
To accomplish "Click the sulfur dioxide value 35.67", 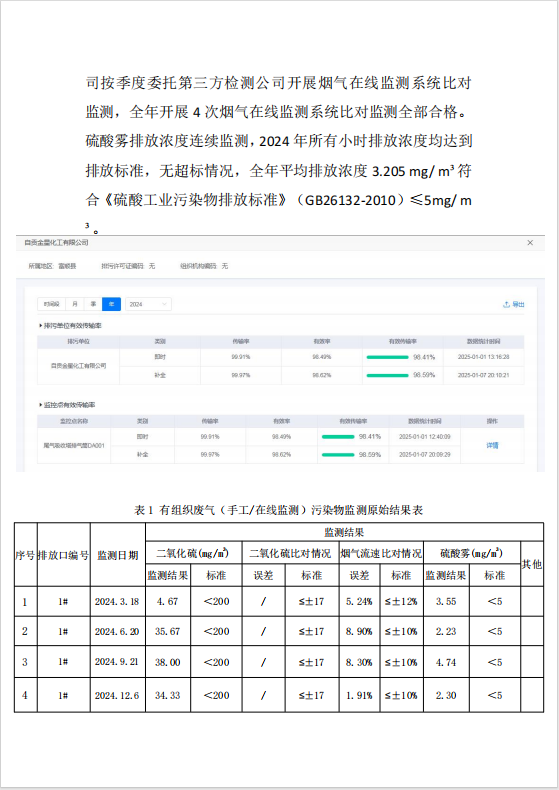I will (168, 632).
